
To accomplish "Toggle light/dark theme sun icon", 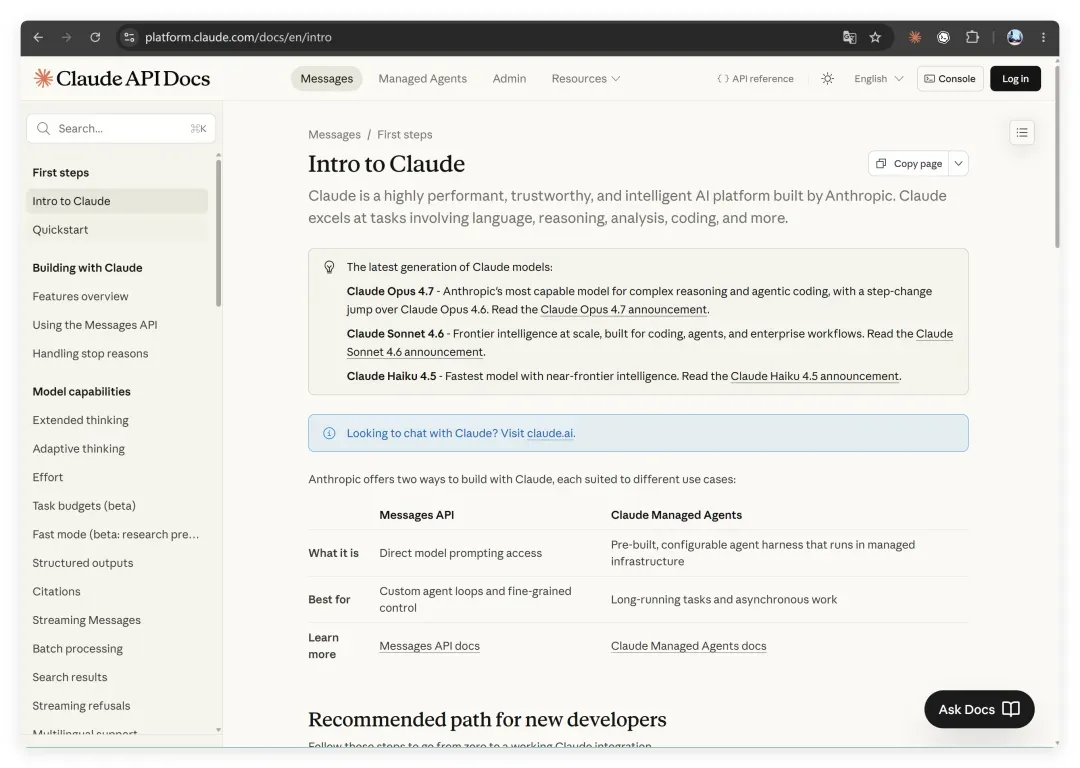I will (827, 79).
